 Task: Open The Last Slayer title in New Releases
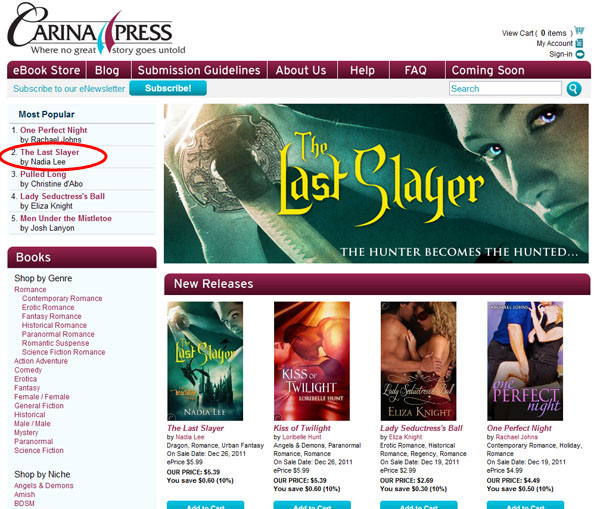pyautogui.click(x=196, y=428)
